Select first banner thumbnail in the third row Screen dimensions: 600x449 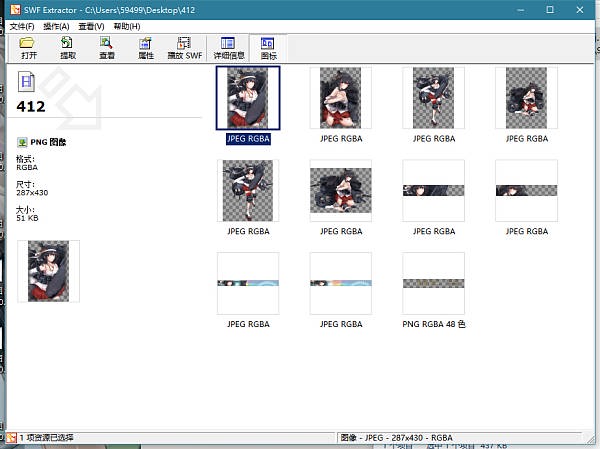248,283
